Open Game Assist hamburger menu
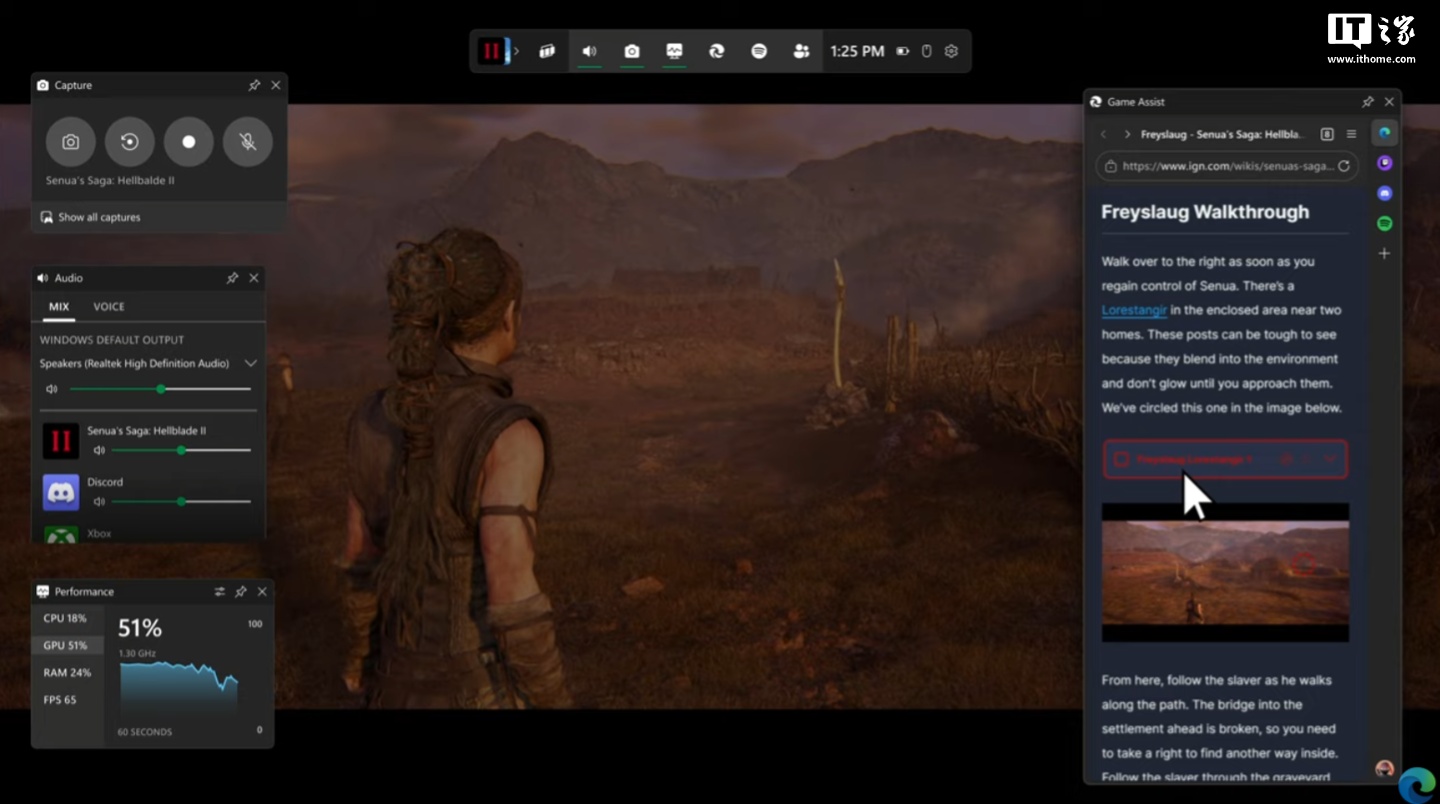 pyautogui.click(x=1351, y=134)
